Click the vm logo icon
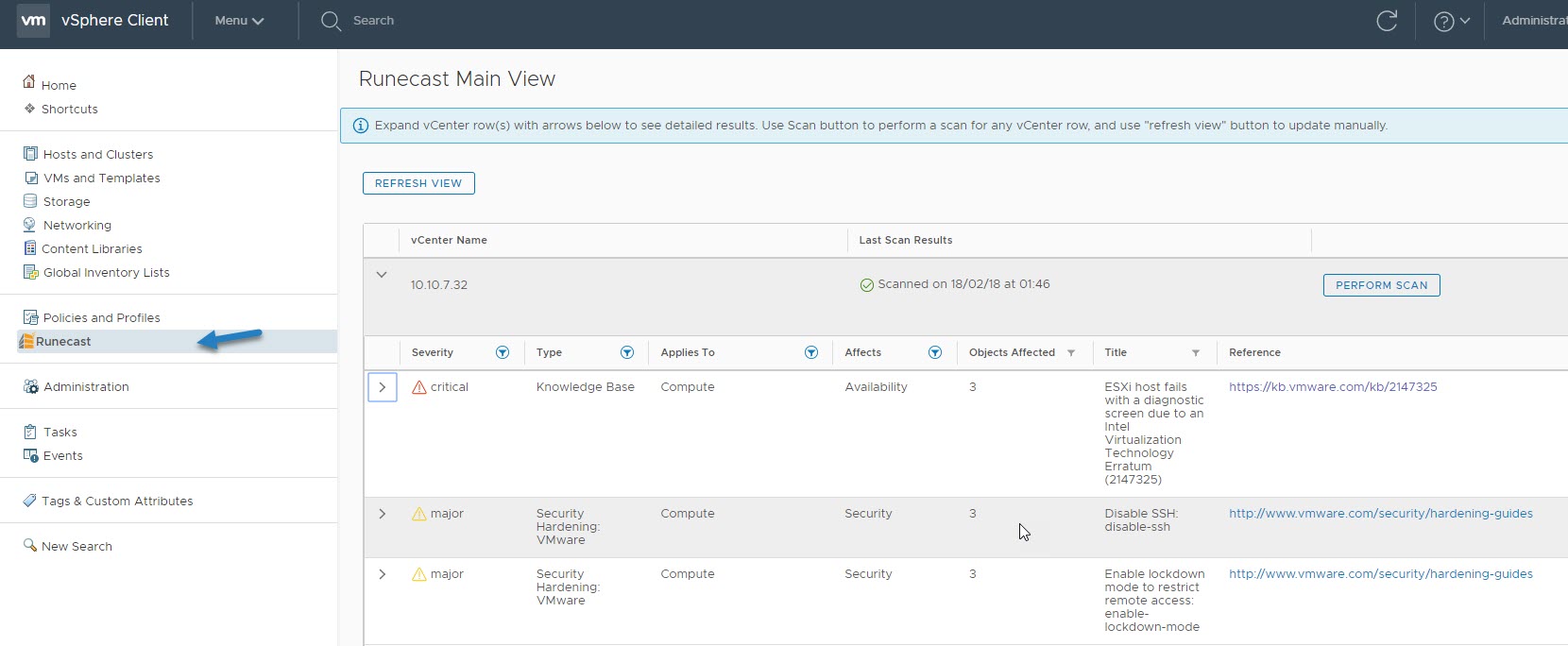The width and height of the screenshot is (1568, 646). click(33, 20)
